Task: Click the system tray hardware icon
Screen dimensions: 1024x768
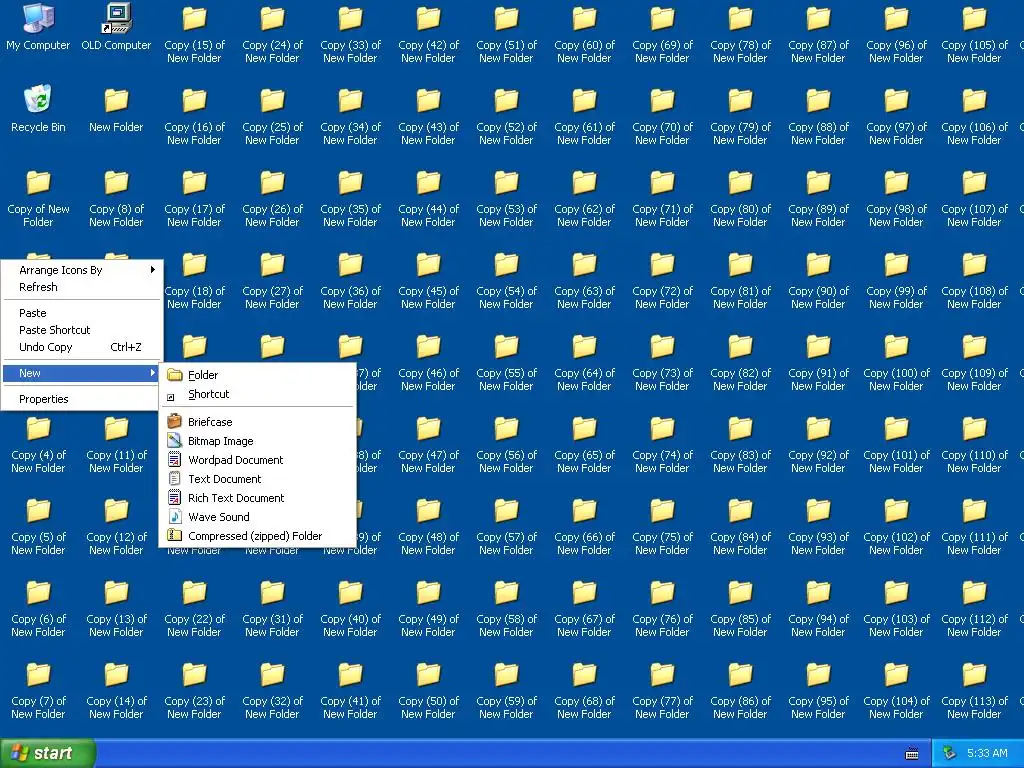Action: click(950, 753)
